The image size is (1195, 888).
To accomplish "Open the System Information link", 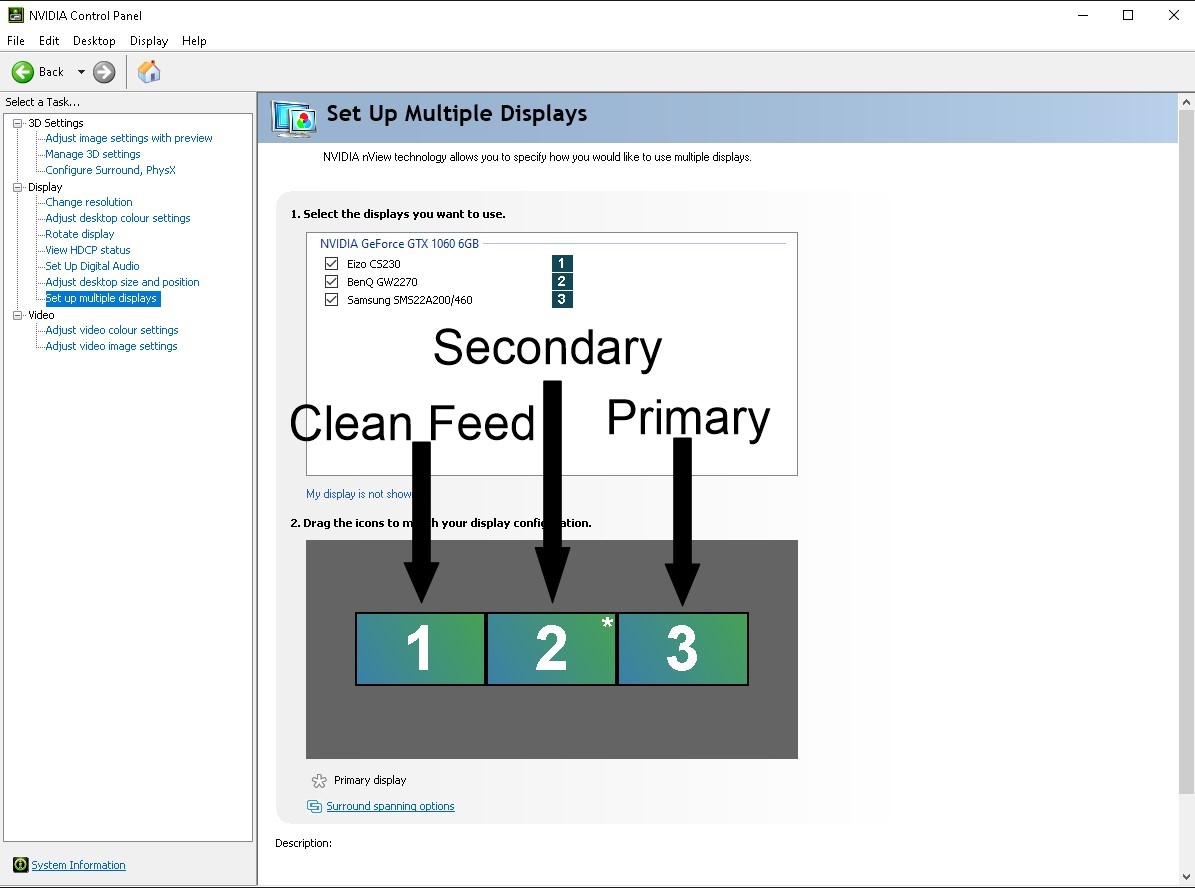I will click(78, 864).
